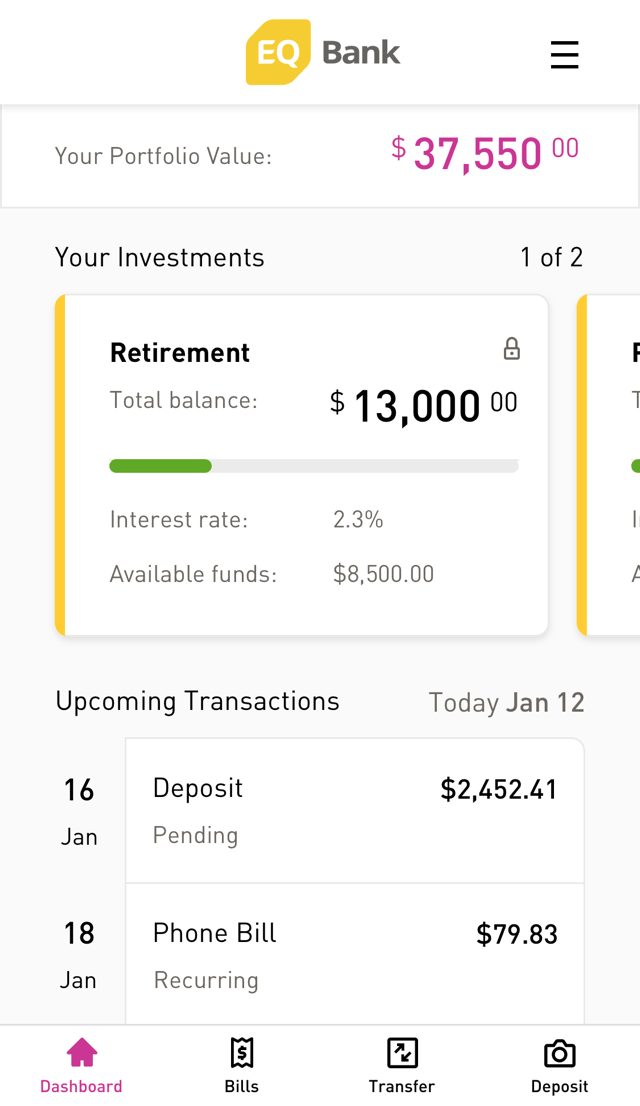Image resolution: width=640 pixels, height=1106 pixels.
Task: Click the Retirement balance progress bar
Action: pos(313,466)
